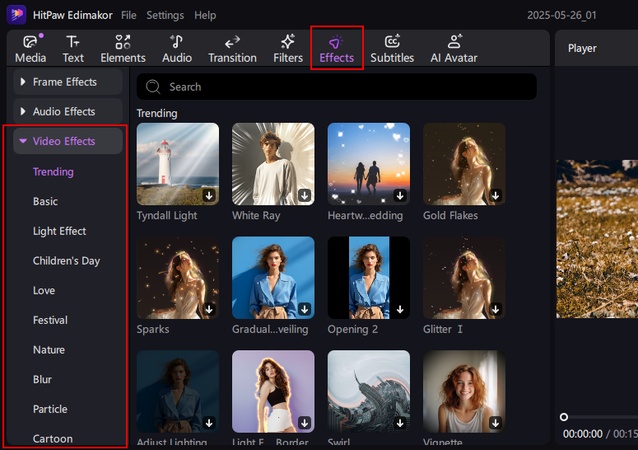Image resolution: width=638 pixels, height=450 pixels.
Task: Download the Heartw...edding effect
Action: tap(400, 195)
